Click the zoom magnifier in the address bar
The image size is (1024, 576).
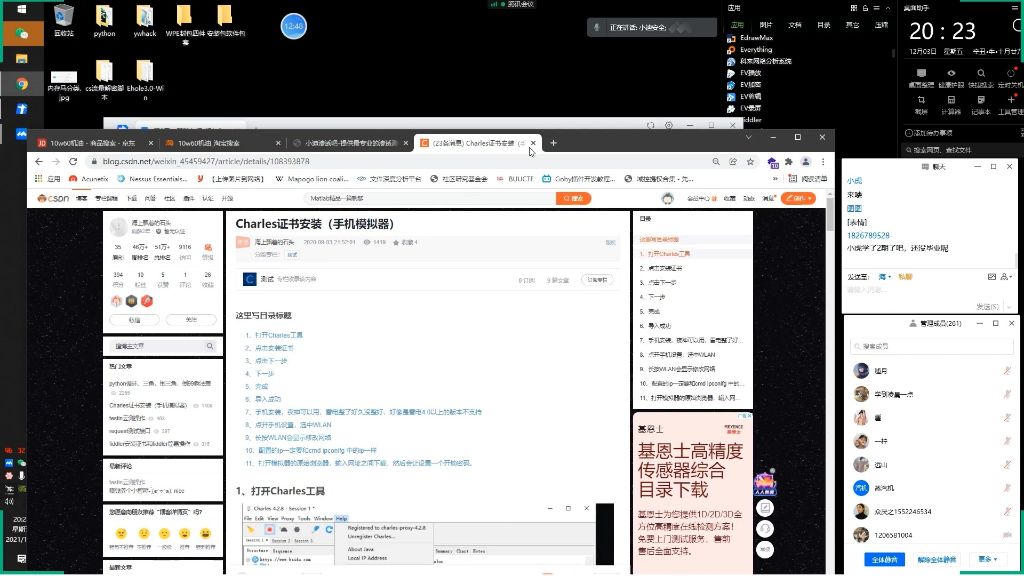click(716, 161)
